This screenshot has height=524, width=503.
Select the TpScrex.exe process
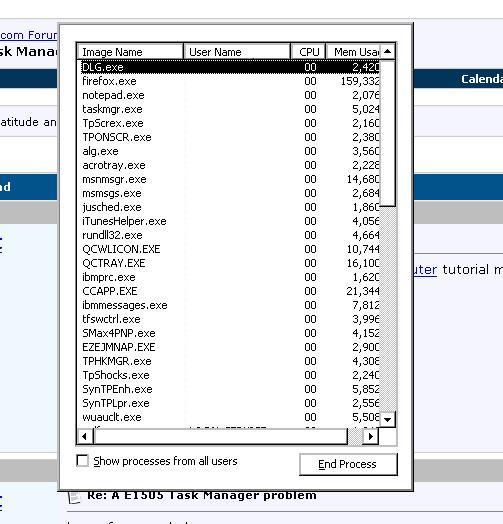click(x=230, y=123)
